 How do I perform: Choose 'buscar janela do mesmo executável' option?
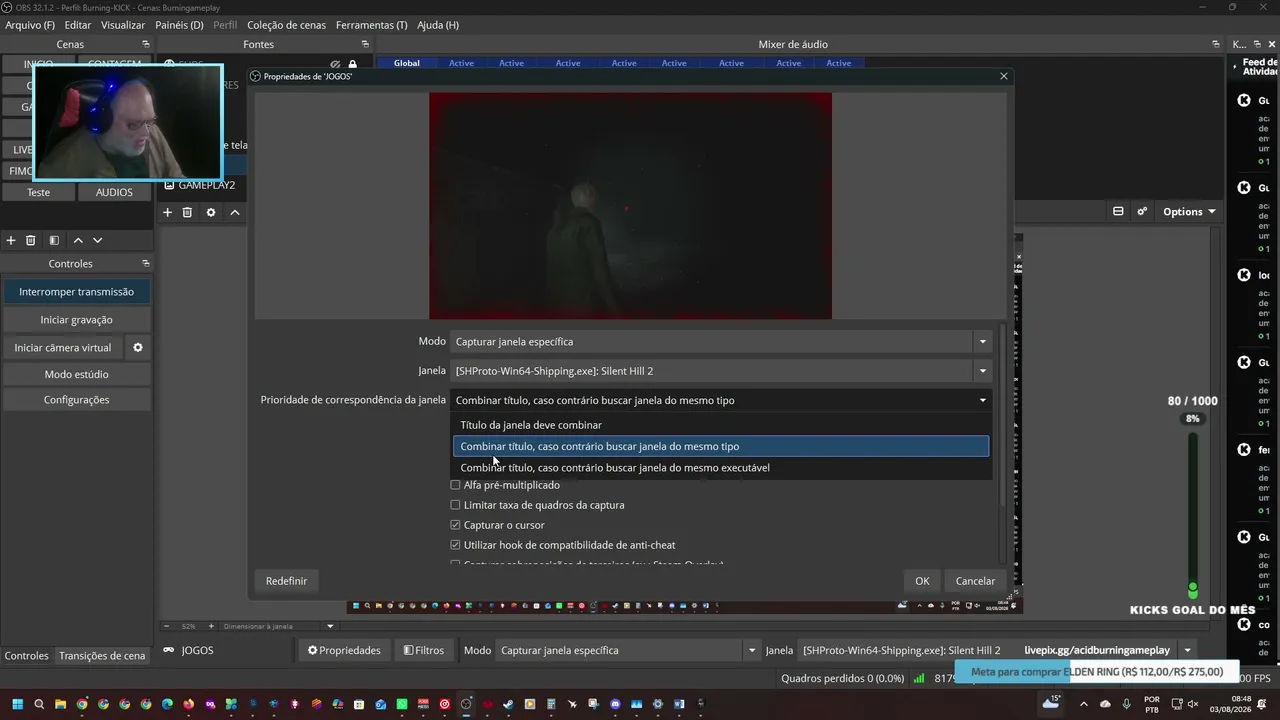pos(721,468)
